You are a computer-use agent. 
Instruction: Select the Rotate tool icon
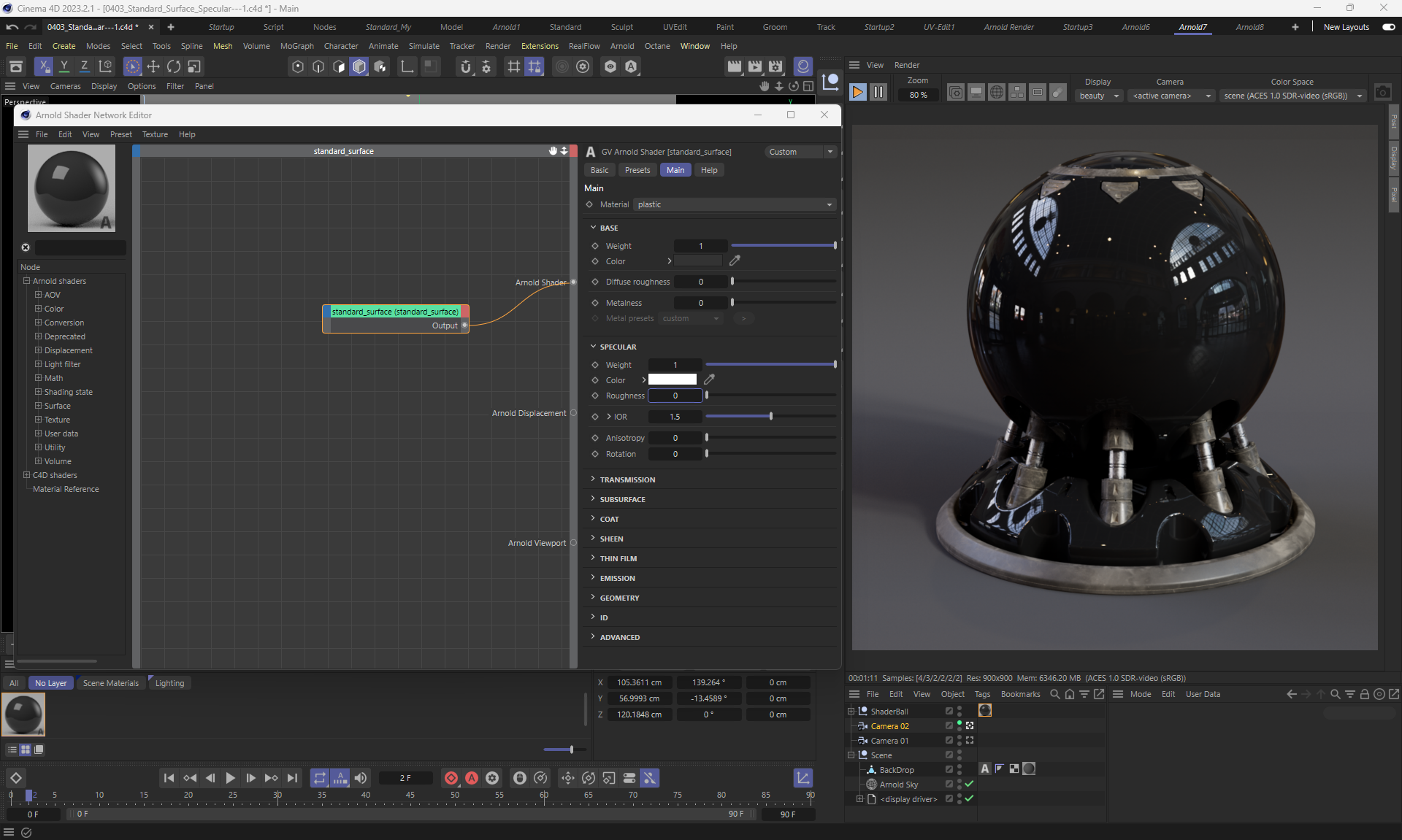point(174,66)
